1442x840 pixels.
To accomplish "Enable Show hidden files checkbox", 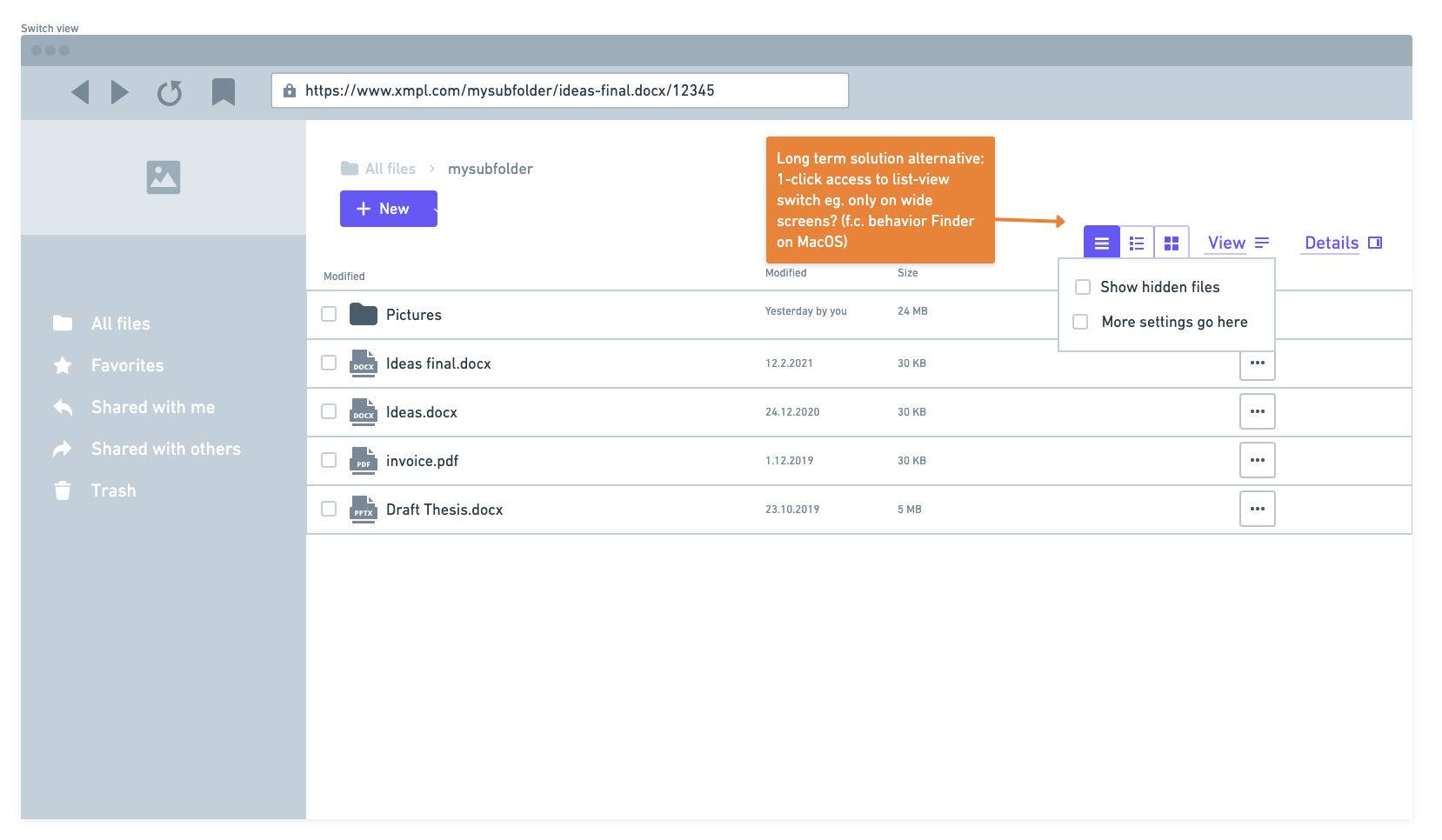I will click(1083, 287).
